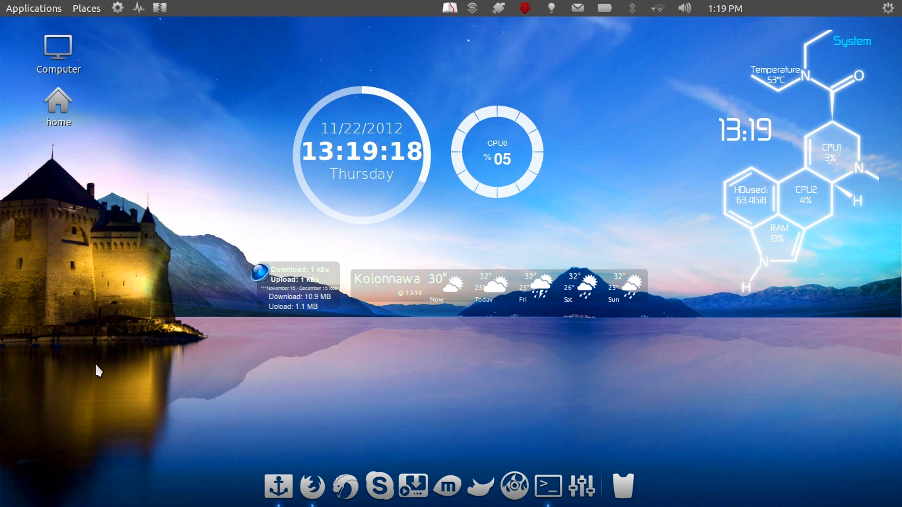
Task: Open the battery indicator
Action: (605, 8)
